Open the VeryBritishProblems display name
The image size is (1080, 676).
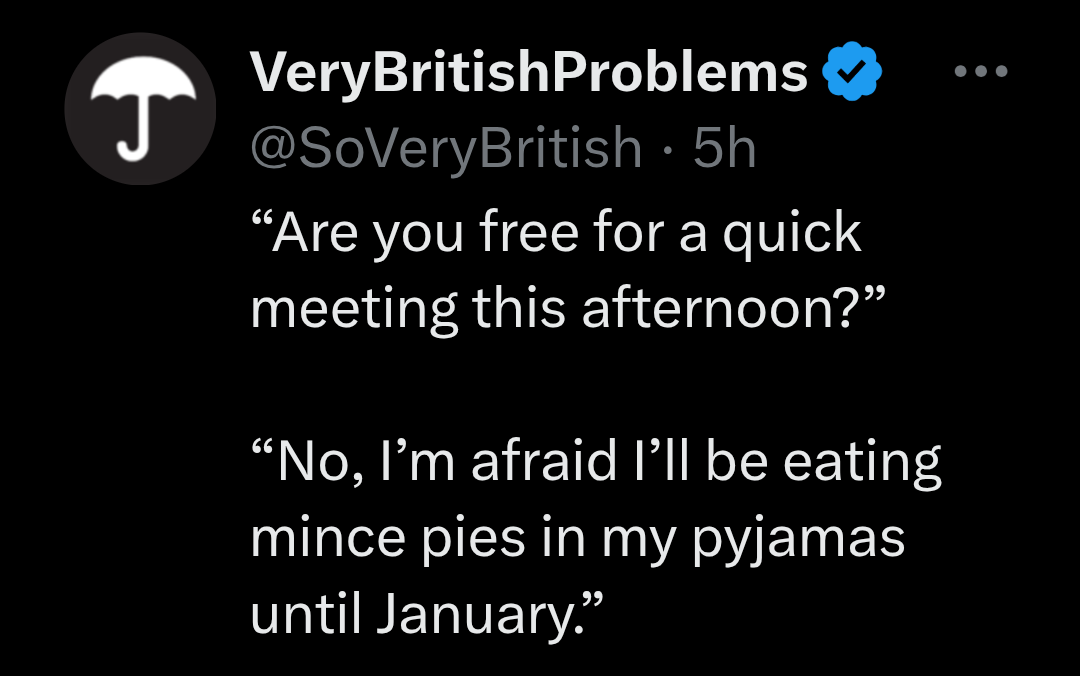529,73
